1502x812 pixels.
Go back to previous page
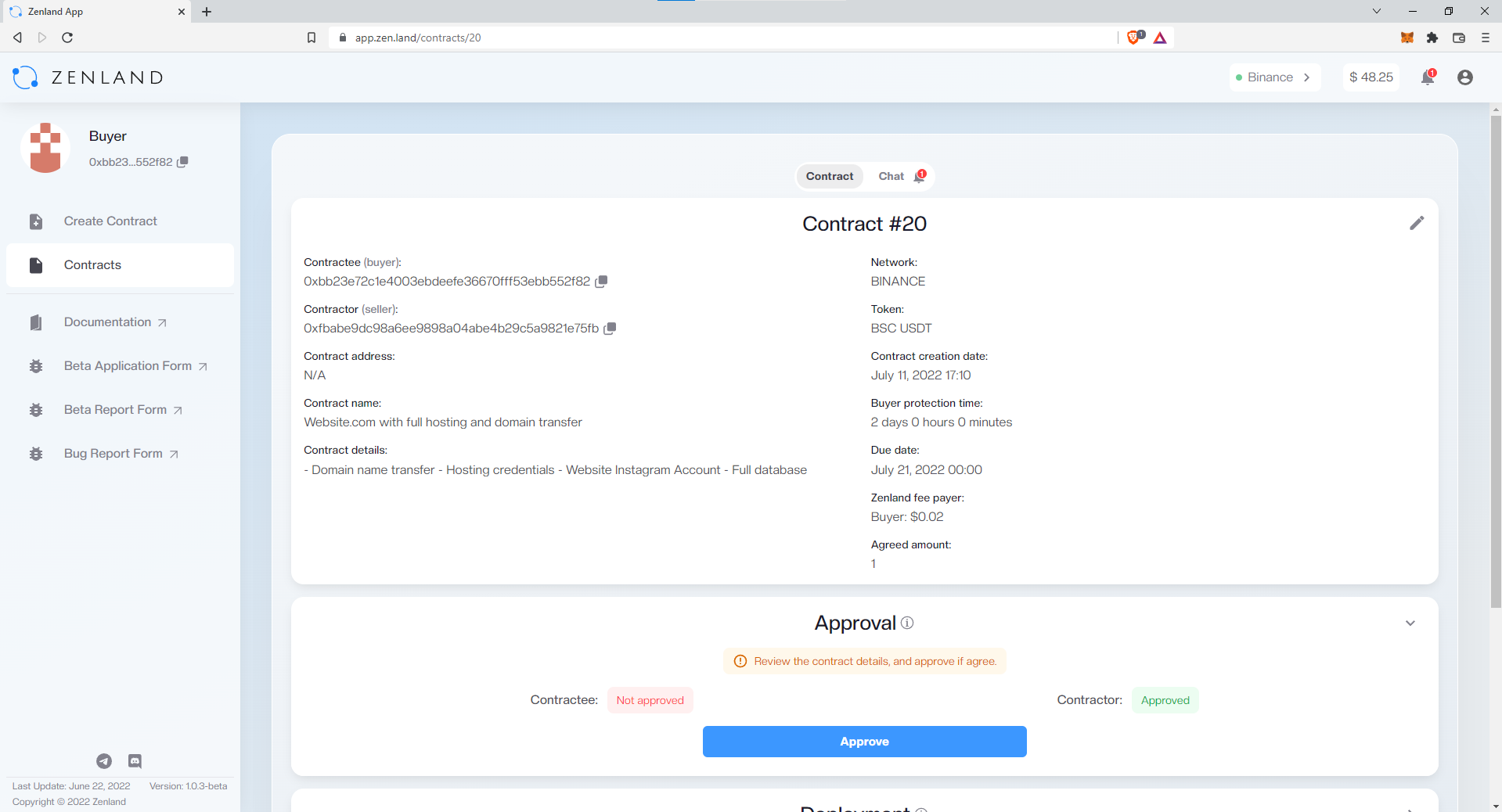17,38
